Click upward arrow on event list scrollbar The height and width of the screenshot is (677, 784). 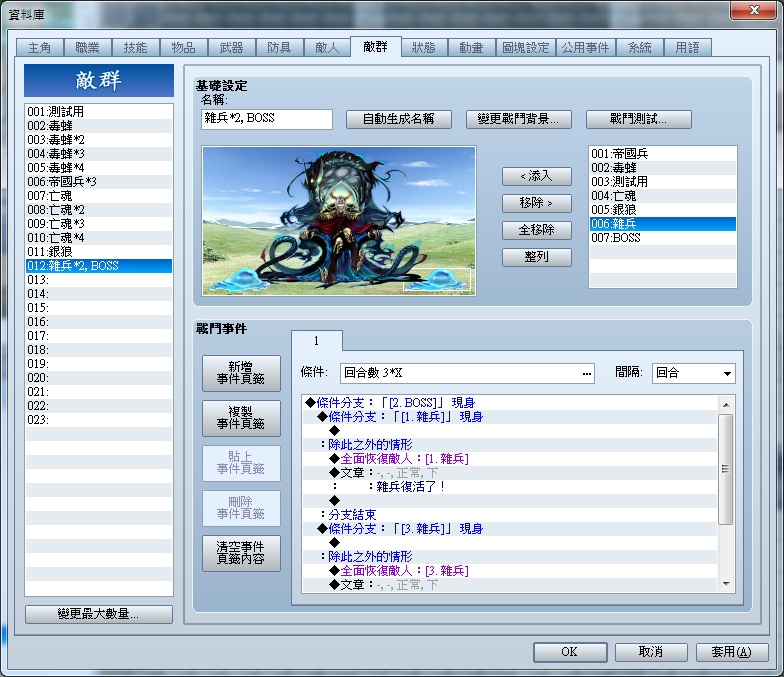[726, 404]
